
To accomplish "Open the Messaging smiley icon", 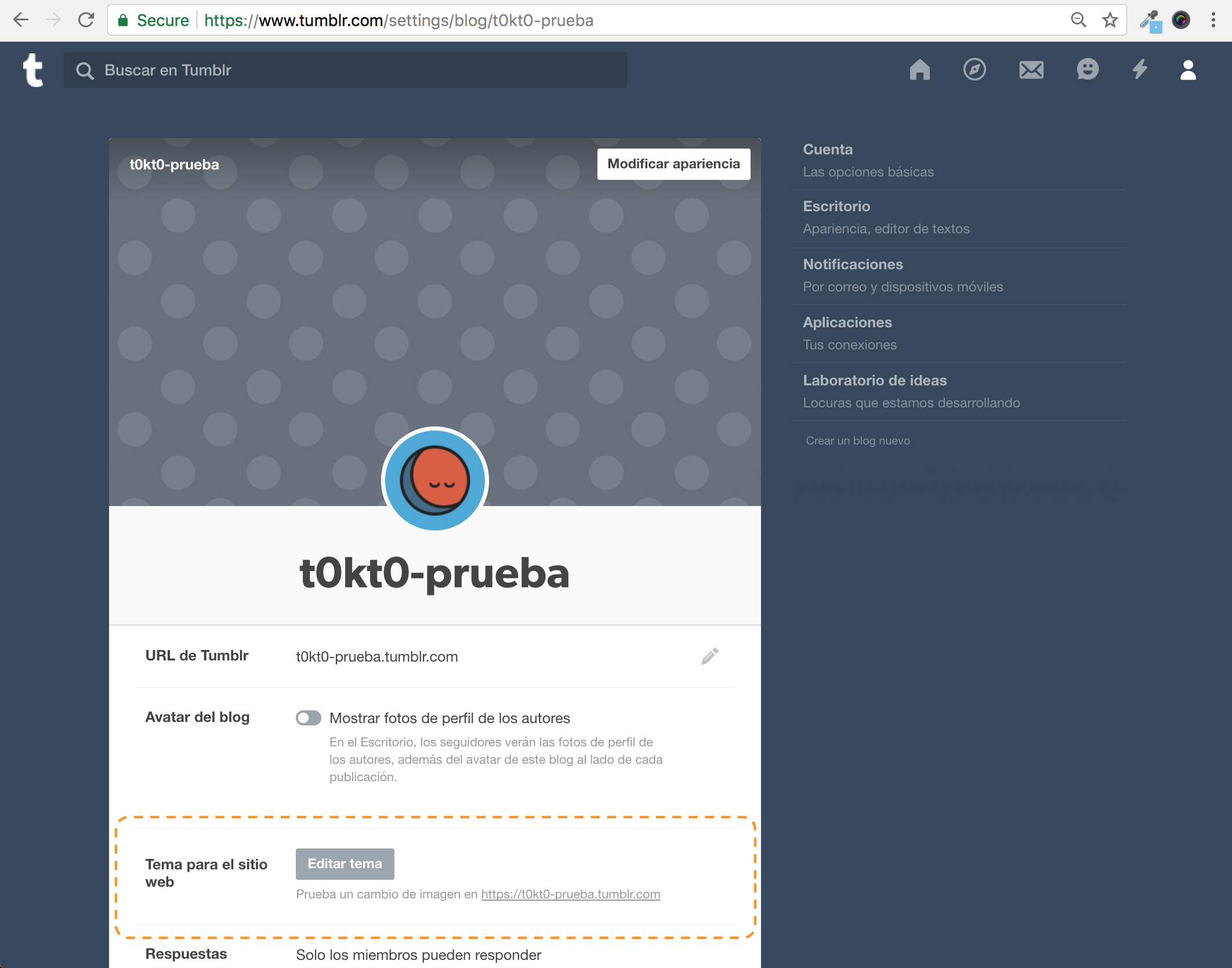I will 1088,70.
